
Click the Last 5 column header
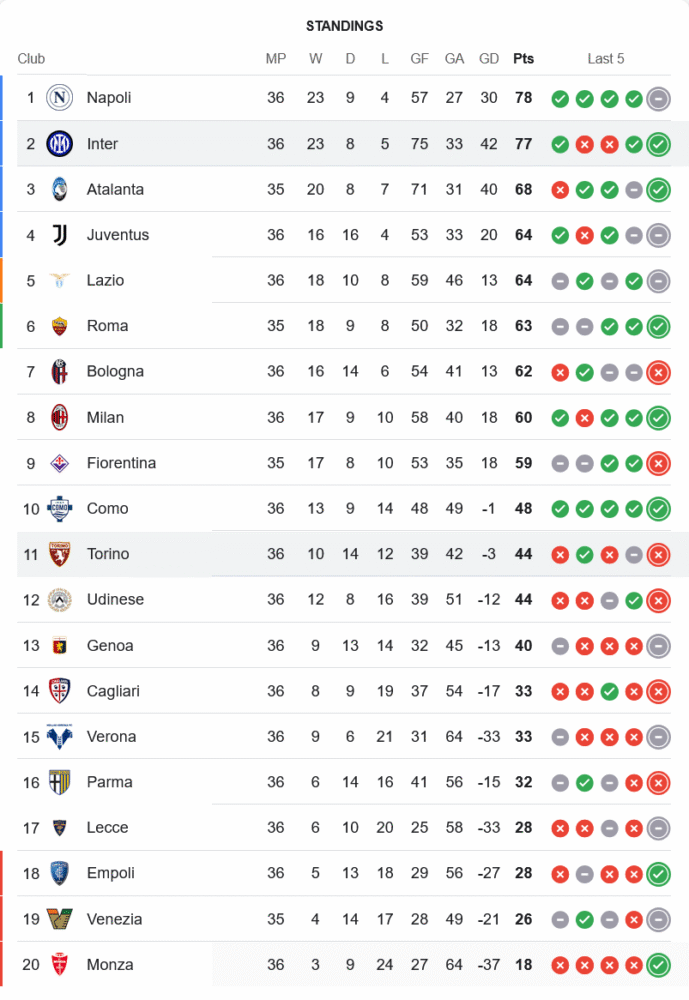[x=605, y=59]
